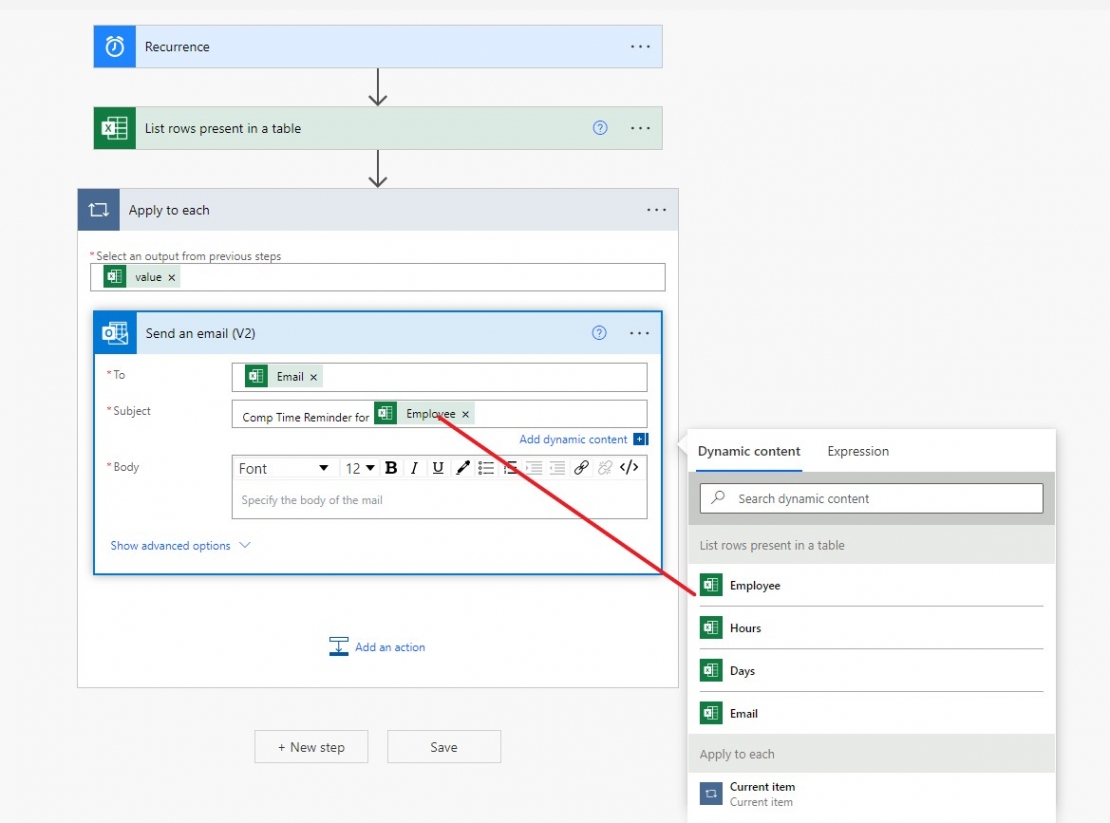Toggle Italic formatting for the email body
The image size is (1110, 823).
[412, 467]
